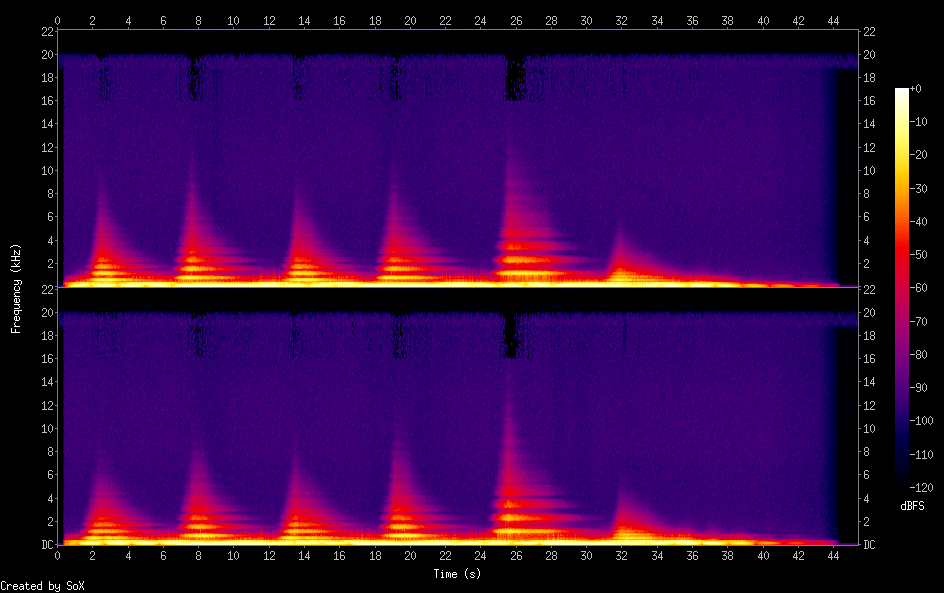Click the "Frequency (kHz)" vertical axis label
The width and height of the screenshot is (944, 593).
[x=15, y=287]
